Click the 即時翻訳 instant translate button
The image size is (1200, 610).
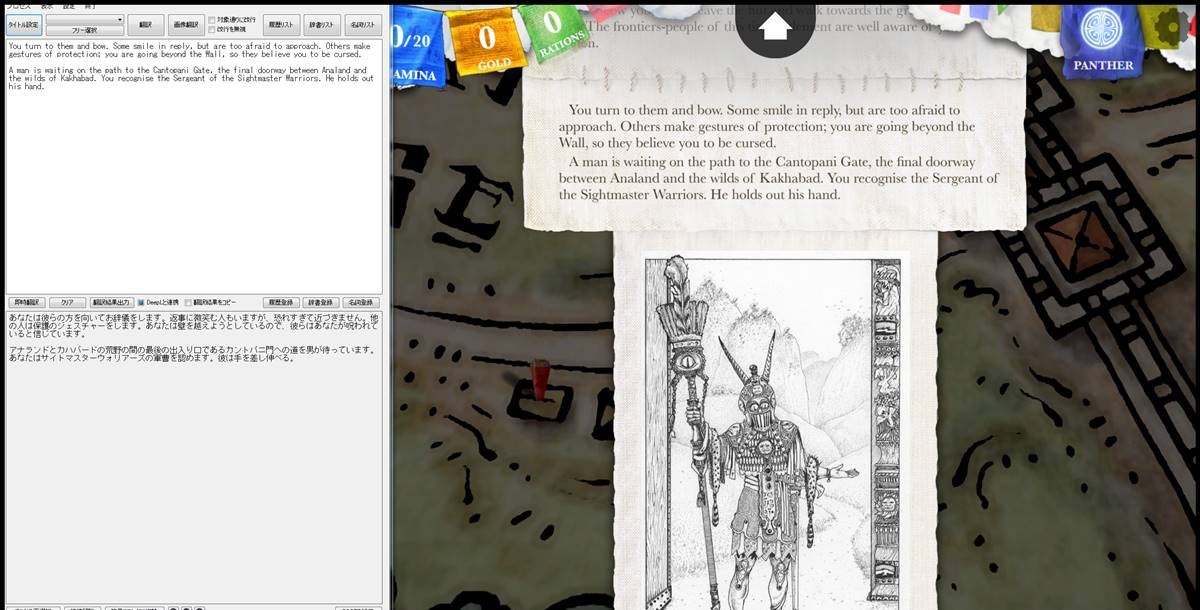pyautogui.click(x=26, y=302)
